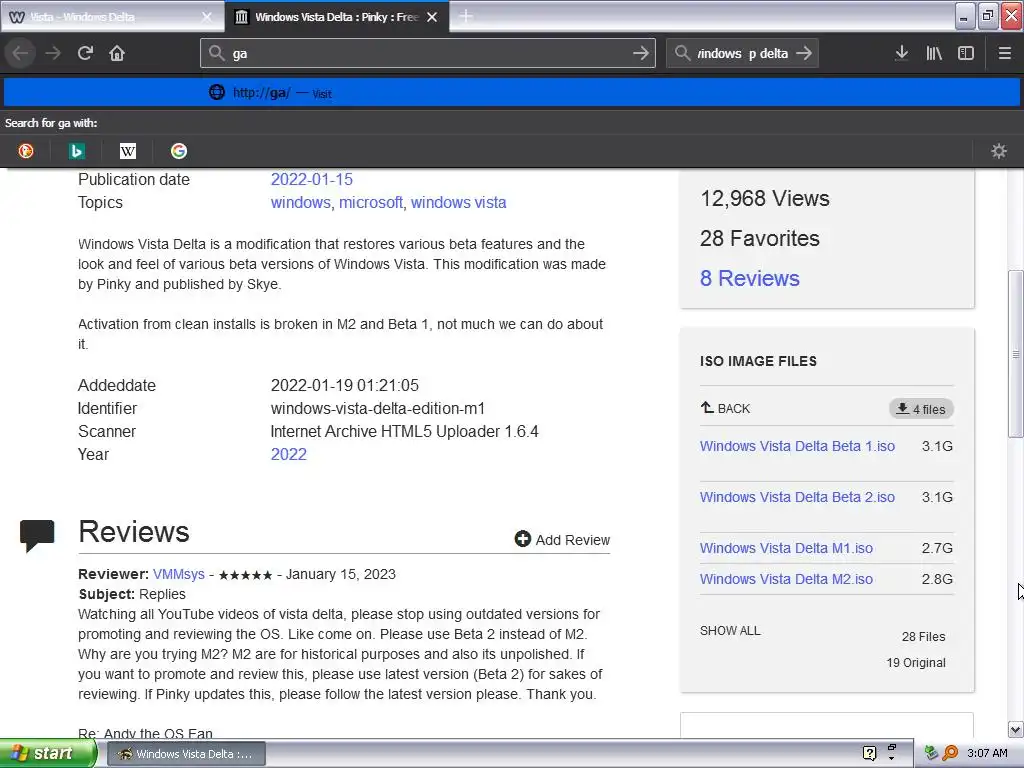
Task: Click BACK in ISO Image Files
Action: tap(725, 408)
